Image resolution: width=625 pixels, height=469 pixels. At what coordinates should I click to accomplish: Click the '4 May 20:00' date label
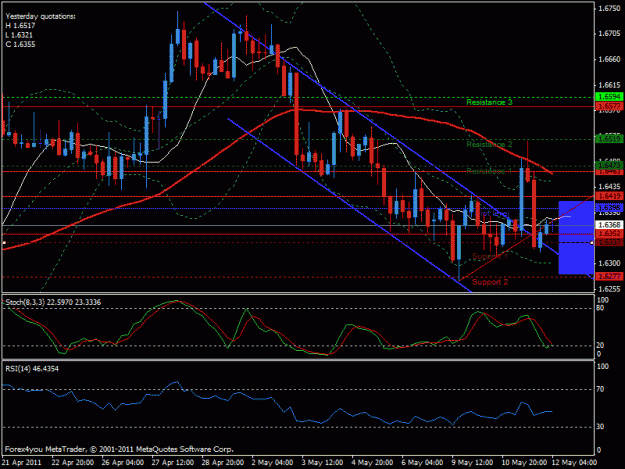click(372, 463)
